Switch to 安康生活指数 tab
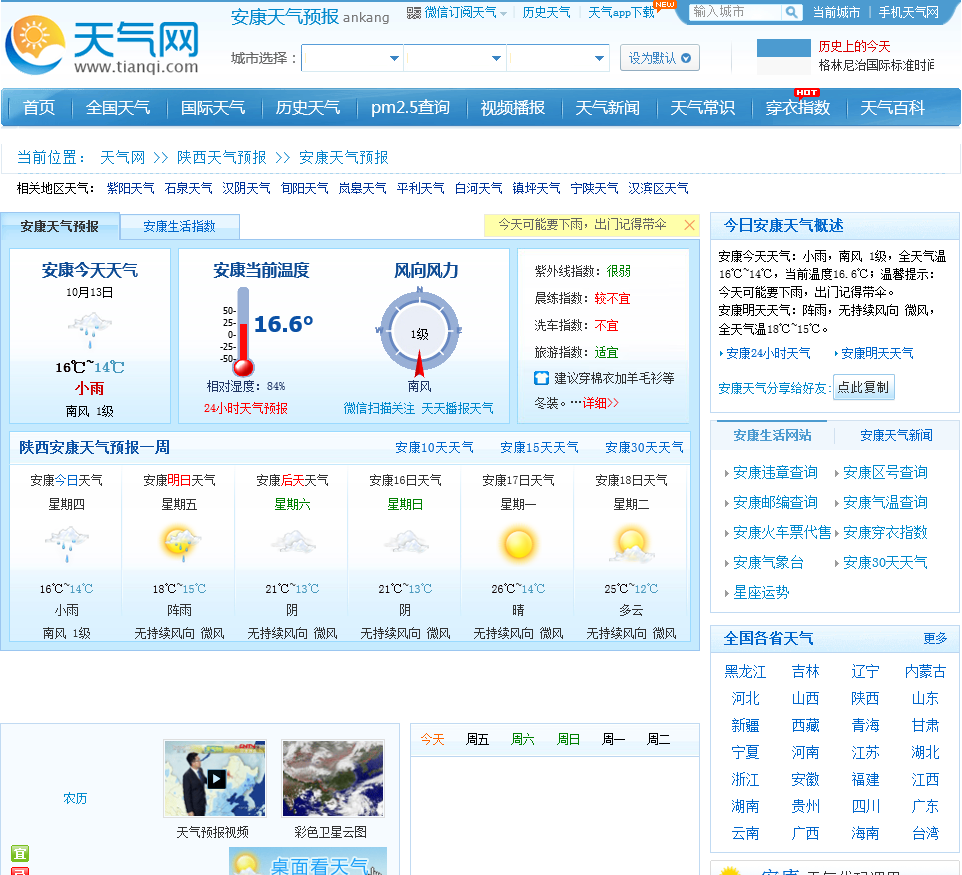Screen dimensions: 962x875 coord(179,226)
